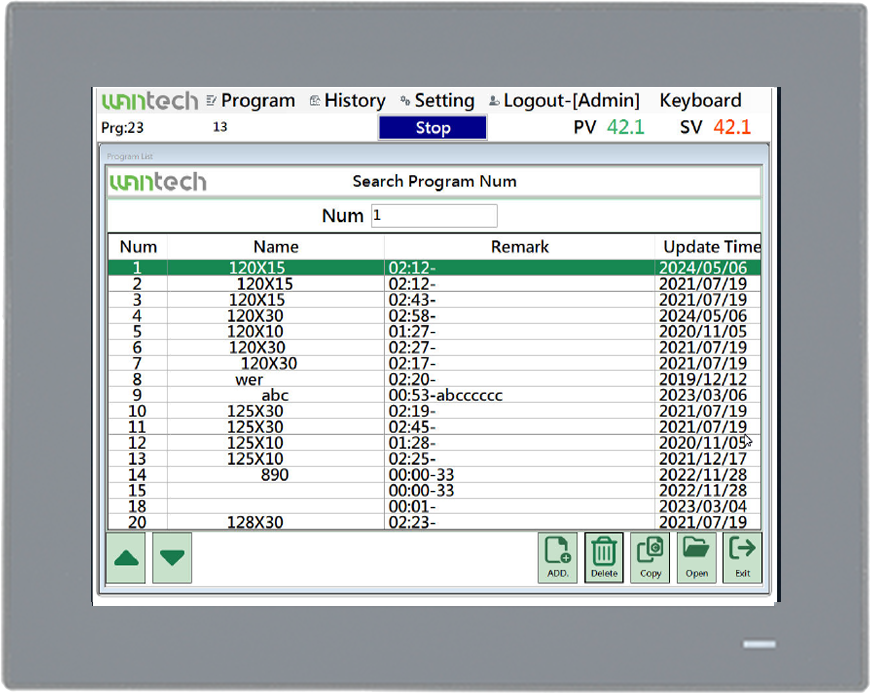This screenshot has width=870, height=694.
Task: Open the Program menu
Action: [x=251, y=100]
